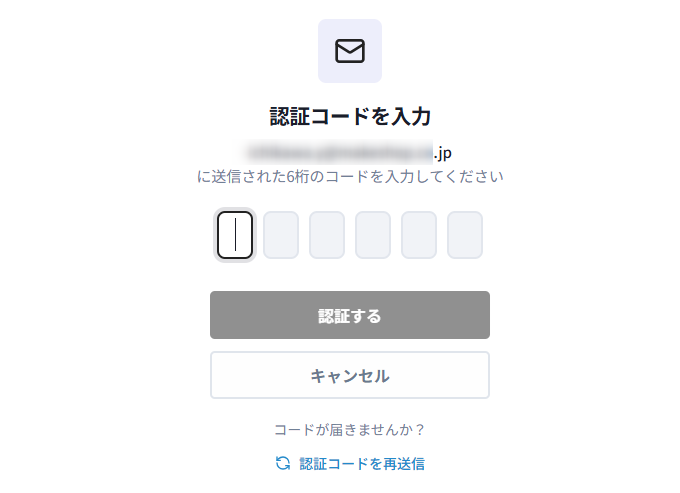
Task: Click the 6桁のコード instruction sentence
Action: point(350,177)
